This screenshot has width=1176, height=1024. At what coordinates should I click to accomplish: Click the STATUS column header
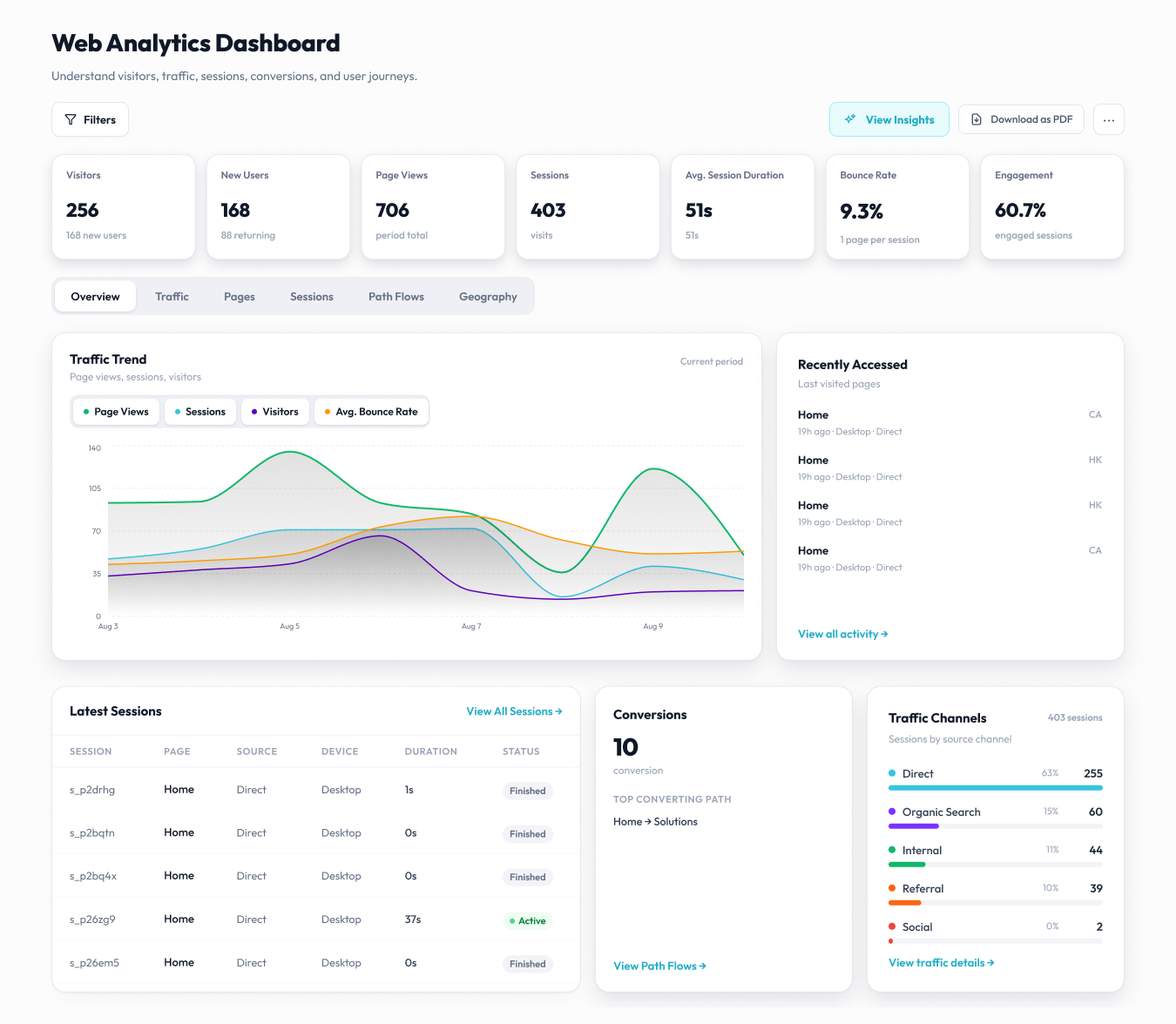(521, 751)
